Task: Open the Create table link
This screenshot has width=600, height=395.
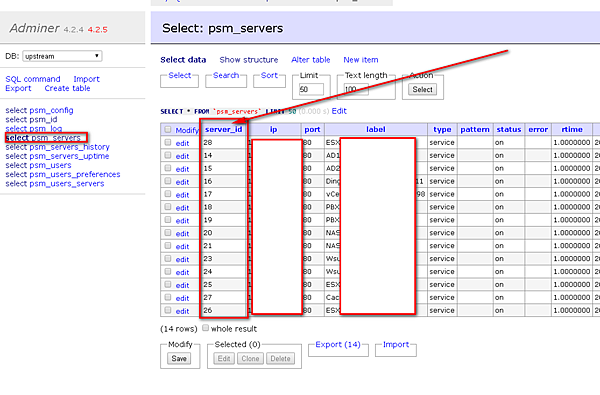Action: [x=67, y=88]
